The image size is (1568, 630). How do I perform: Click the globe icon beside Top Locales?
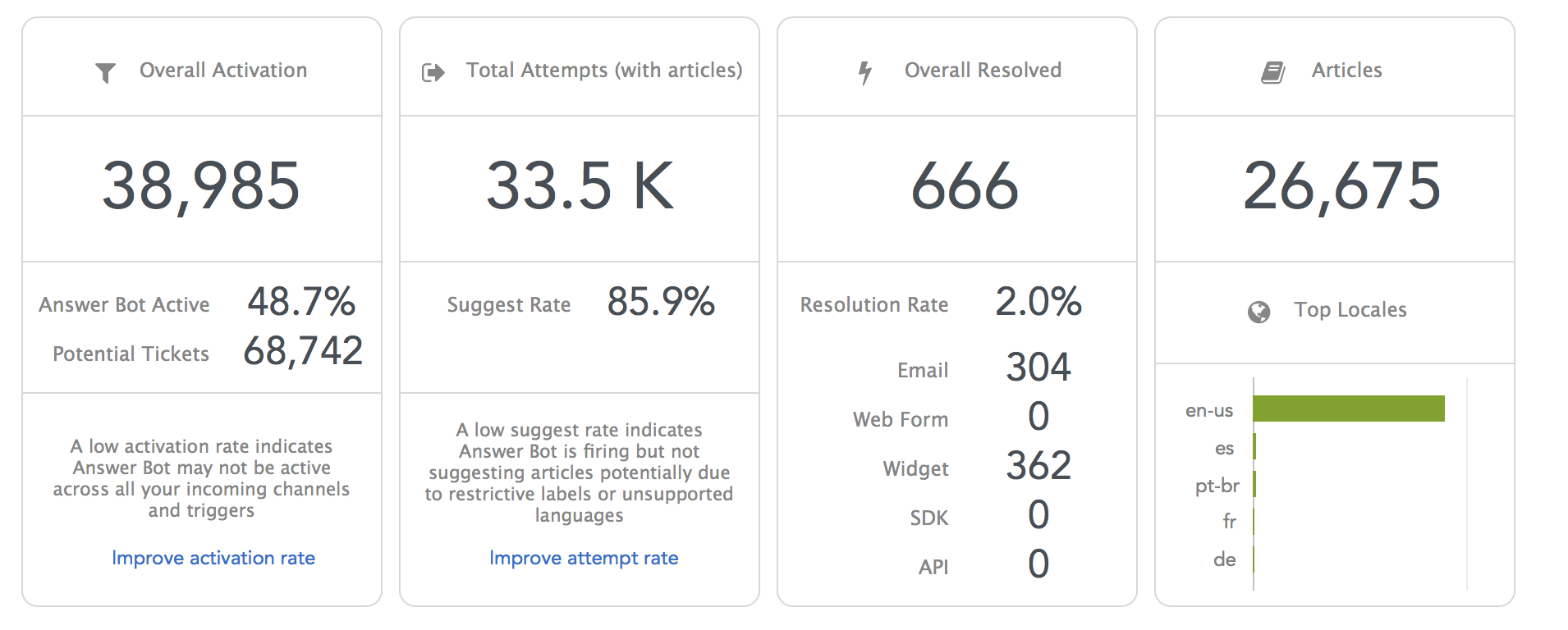[1259, 312]
